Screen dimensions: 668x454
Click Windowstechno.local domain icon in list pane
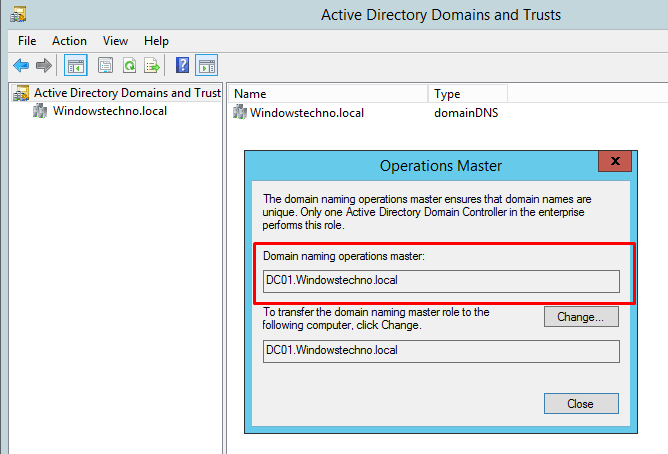pos(240,112)
